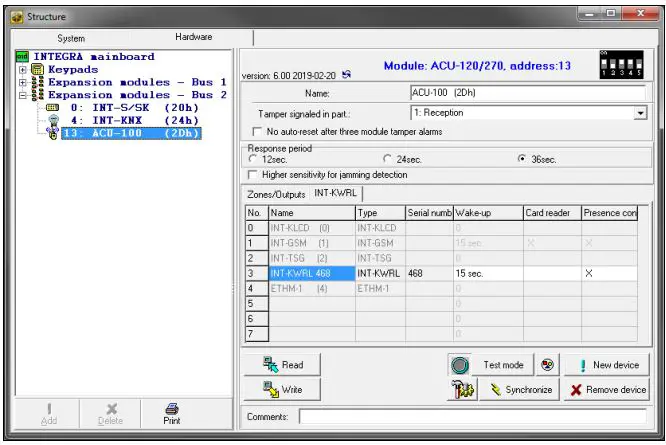Click the colored palette icon beside Test mode
666x445 pixels.
click(547, 365)
